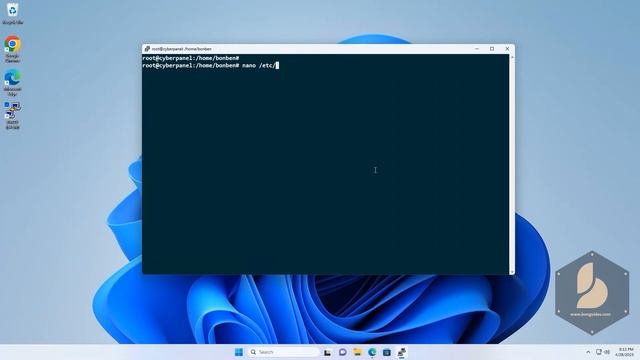Click the nano /etc/ command line

211,65
